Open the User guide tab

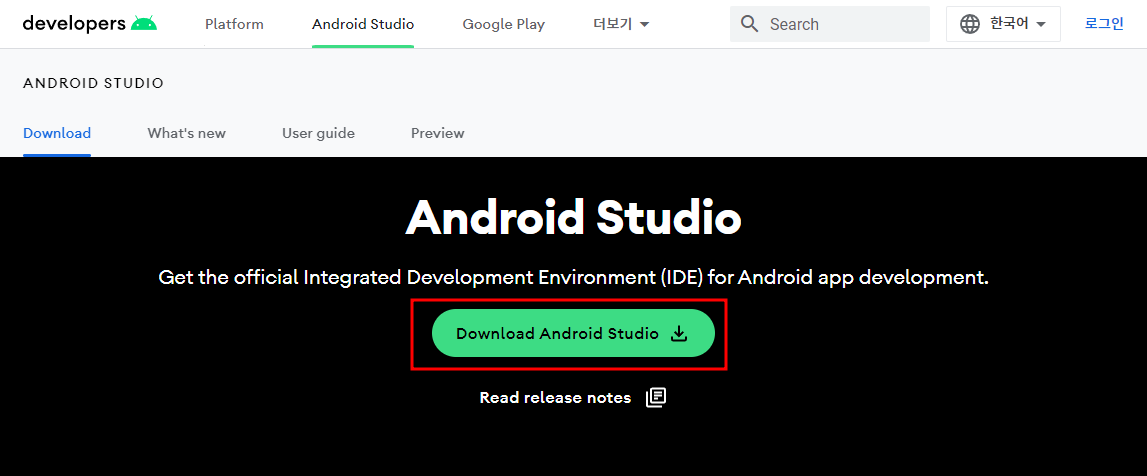(318, 133)
